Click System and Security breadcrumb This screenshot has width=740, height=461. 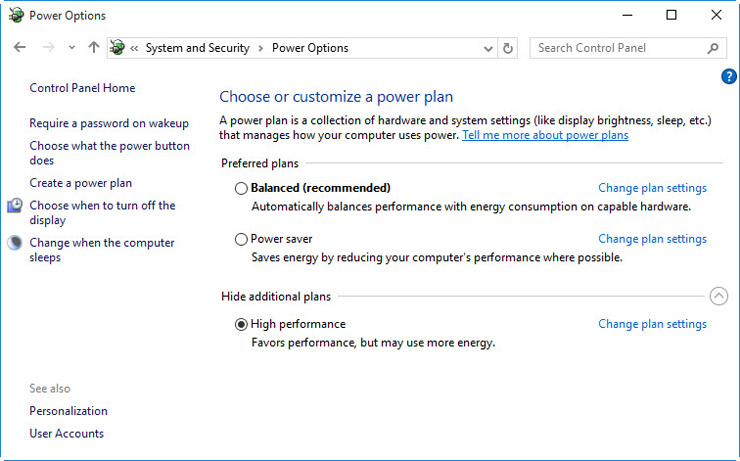coord(197,48)
